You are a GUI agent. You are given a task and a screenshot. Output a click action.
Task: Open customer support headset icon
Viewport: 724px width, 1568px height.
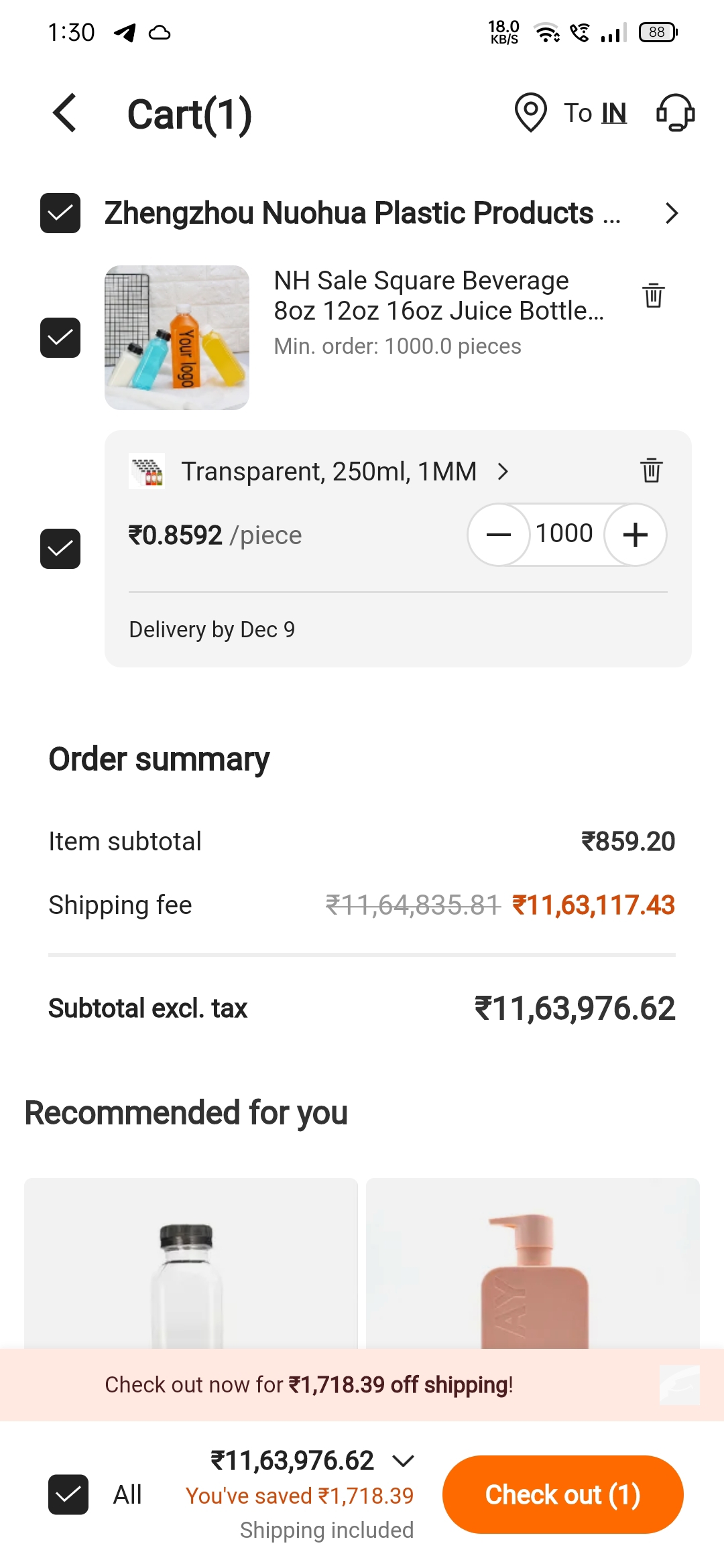[x=675, y=113]
